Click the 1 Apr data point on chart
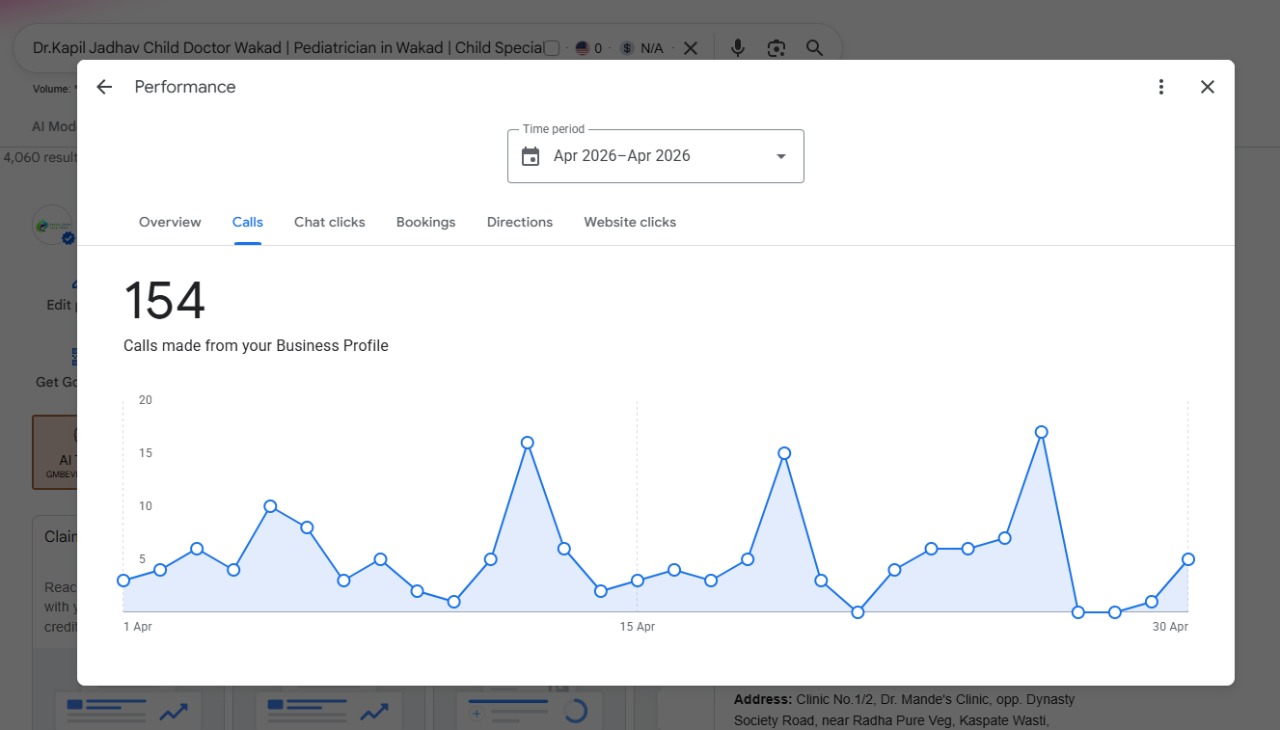Image resolution: width=1280 pixels, height=730 pixels. pyautogui.click(x=123, y=580)
